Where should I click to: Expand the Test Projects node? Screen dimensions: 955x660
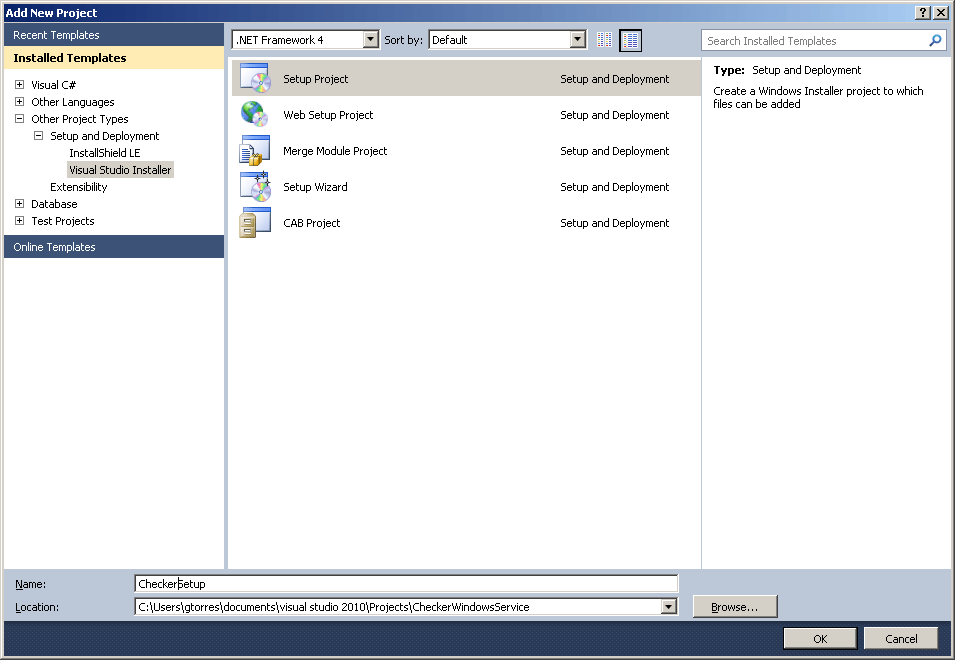tap(19, 220)
